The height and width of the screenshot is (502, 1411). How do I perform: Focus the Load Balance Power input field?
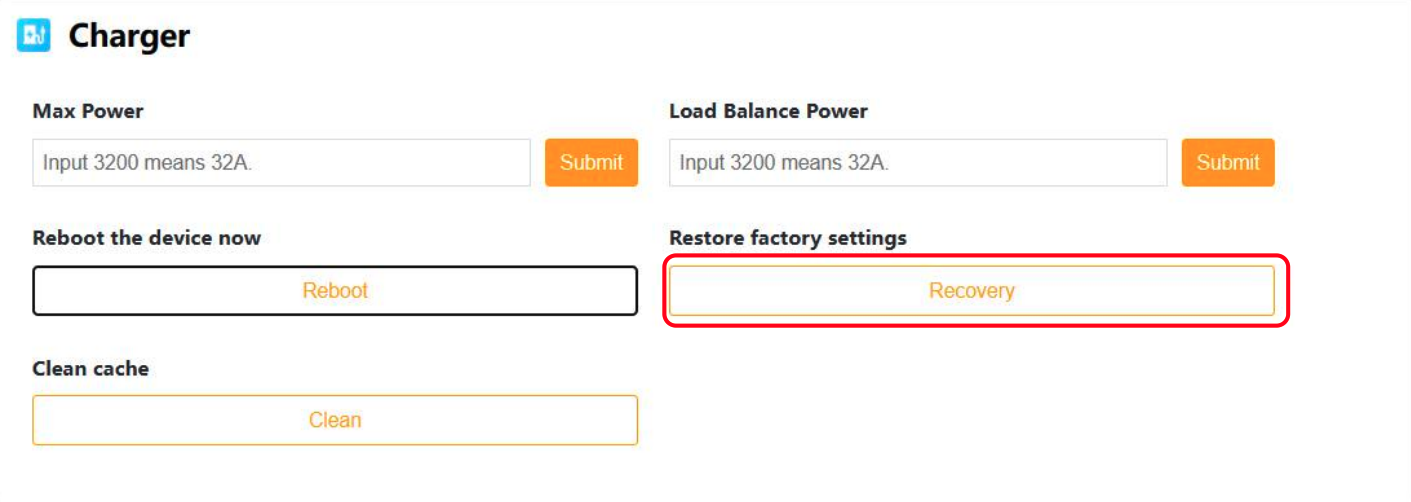pyautogui.click(x=917, y=162)
